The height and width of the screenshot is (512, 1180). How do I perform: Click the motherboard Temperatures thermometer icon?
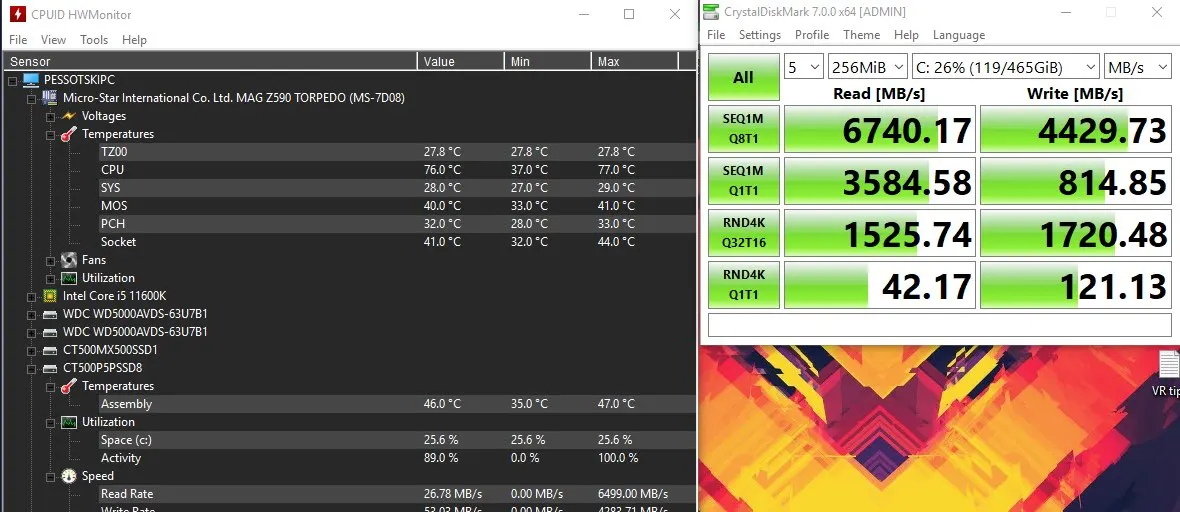(68, 134)
